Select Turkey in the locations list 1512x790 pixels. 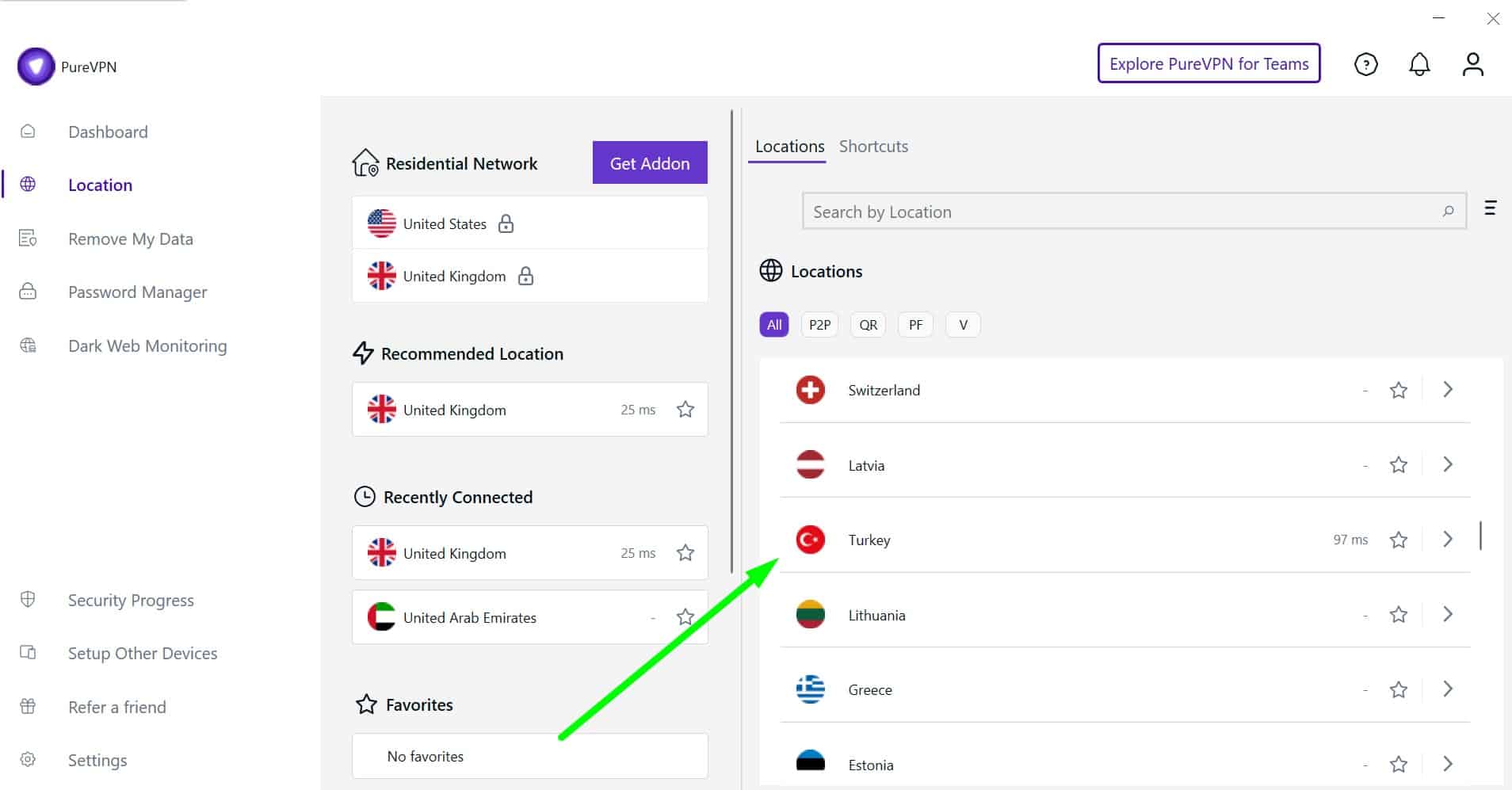1124,540
